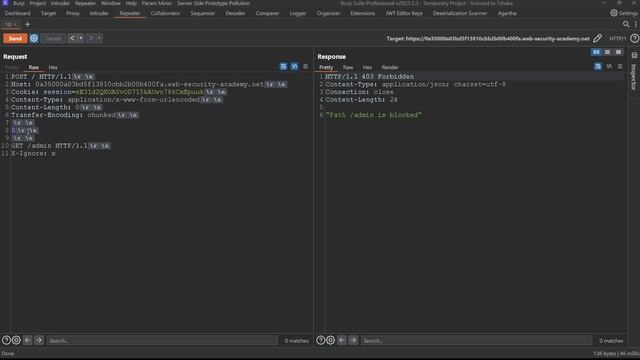
Task: Toggle response non-printable characters display
Action: (609, 67)
